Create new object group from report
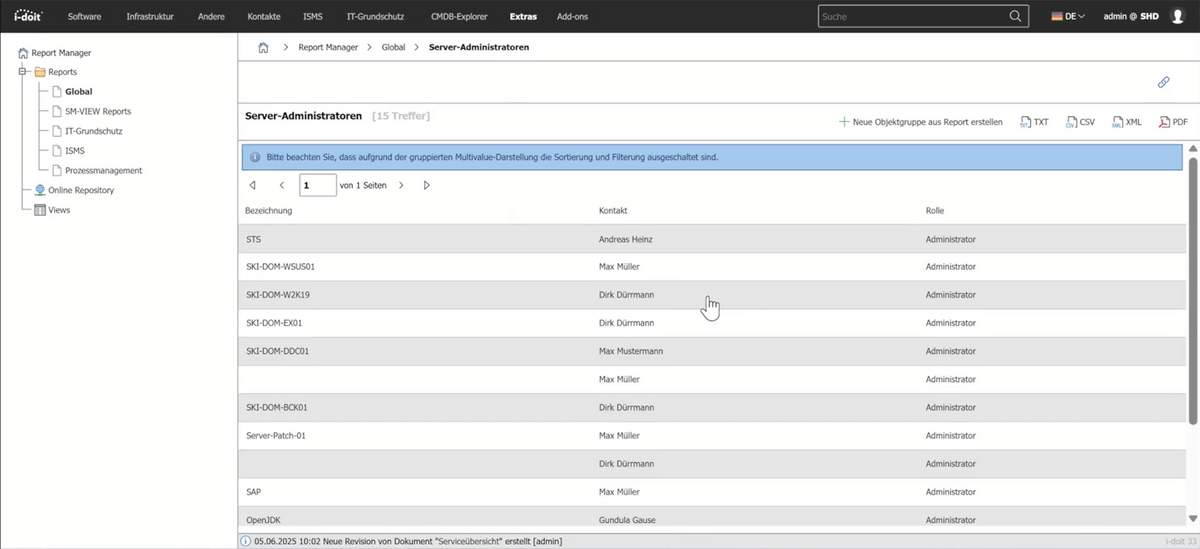The height and width of the screenshot is (549, 1200). pyautogui.click(x=920, y=122)
